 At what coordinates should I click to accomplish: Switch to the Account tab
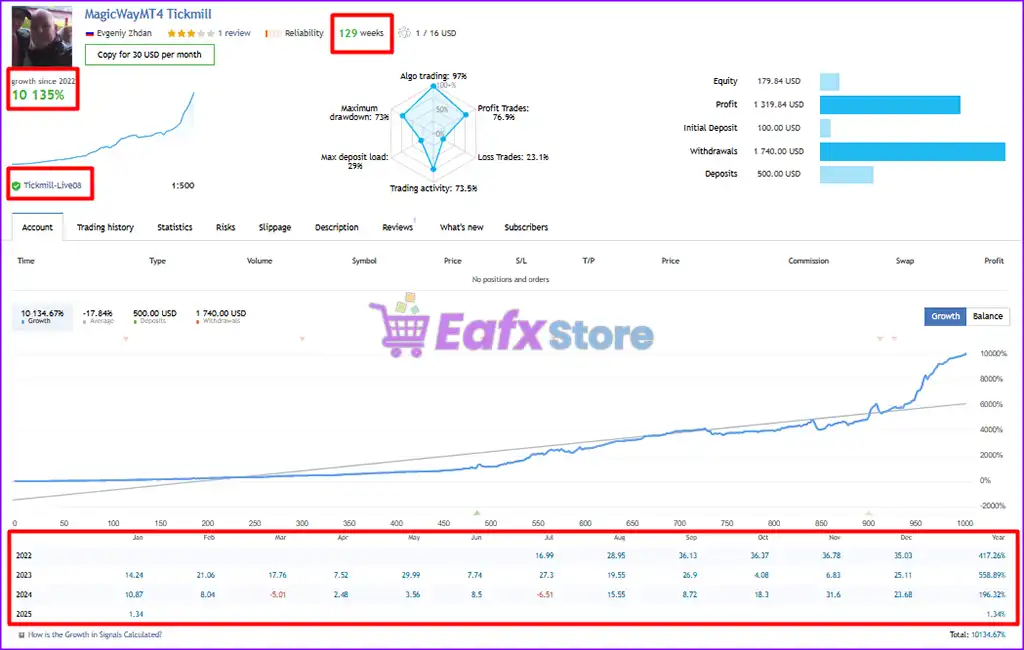(x=37, y=227)
